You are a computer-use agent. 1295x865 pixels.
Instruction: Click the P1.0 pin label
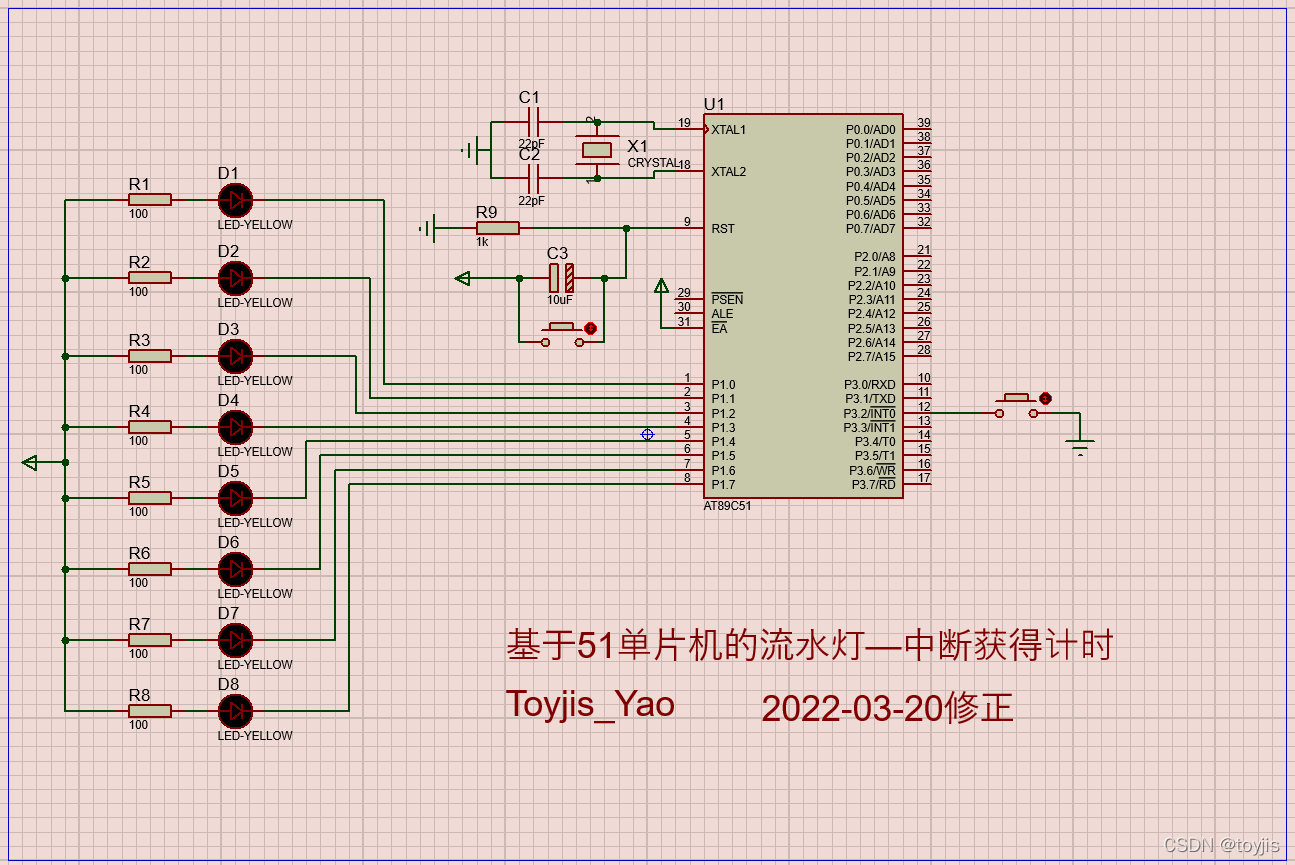click(723, 385)
